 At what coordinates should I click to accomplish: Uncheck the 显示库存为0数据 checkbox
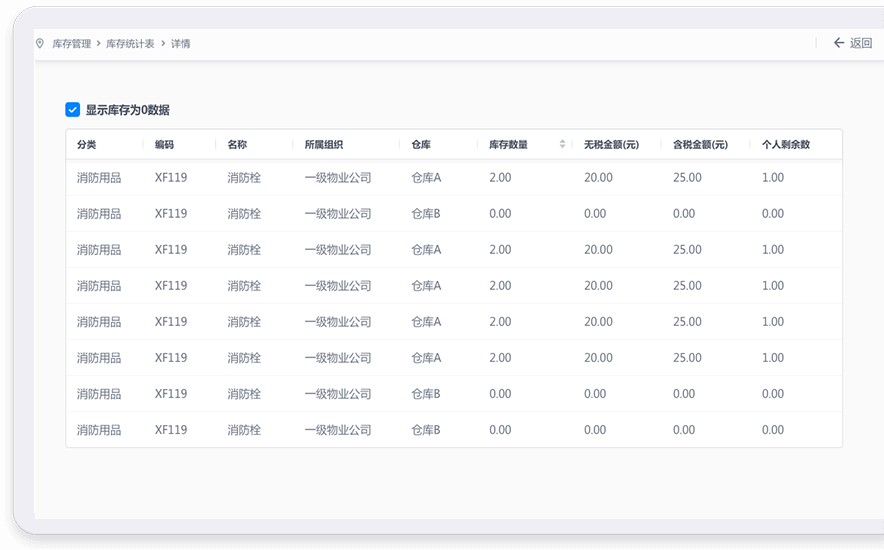tap(73, 109)
